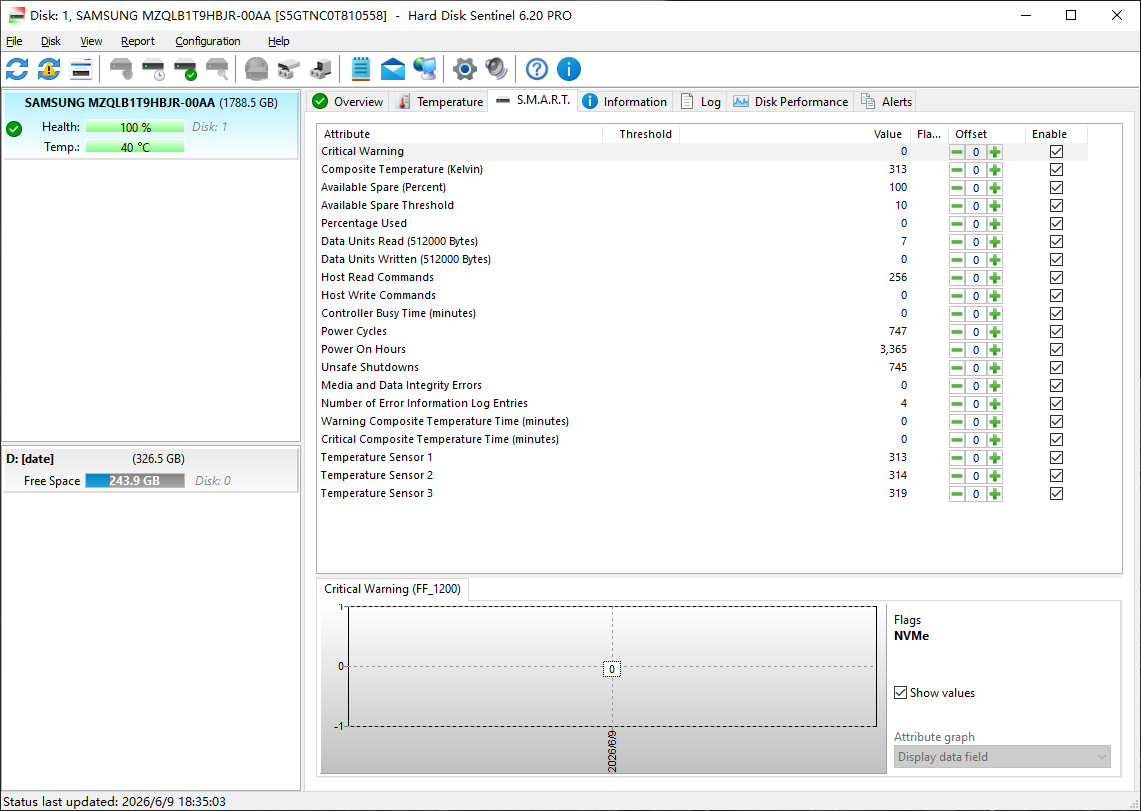Switch to the Overview tab
This screenshot has height=811, width=1141.
(x=348, y=102)
